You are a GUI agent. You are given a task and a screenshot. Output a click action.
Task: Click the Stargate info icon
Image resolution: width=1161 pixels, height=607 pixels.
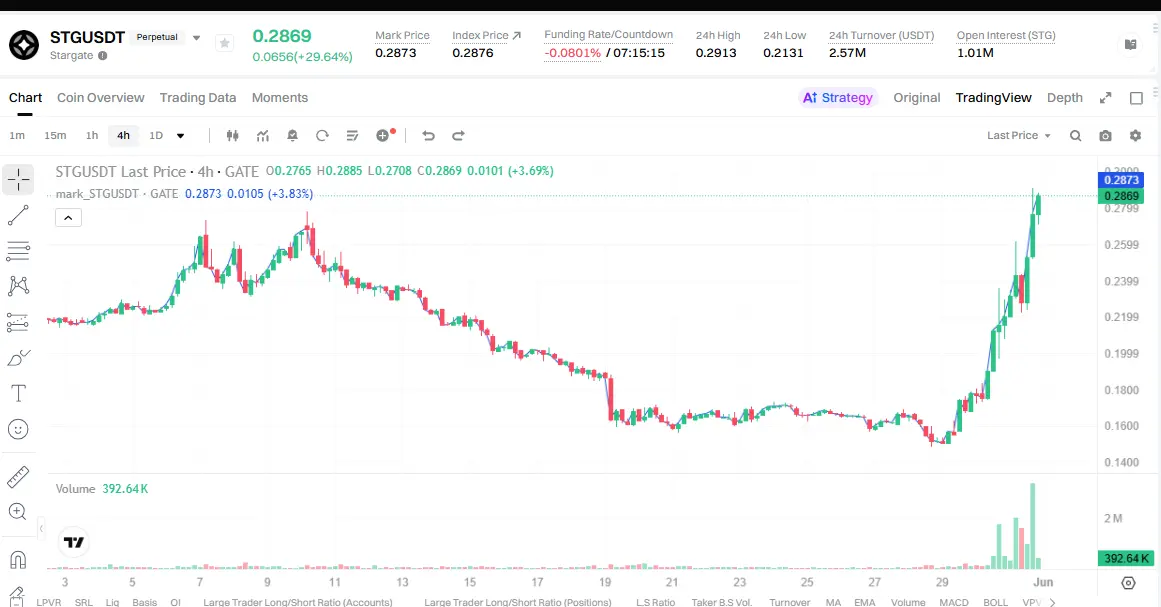tap(103, 56)
